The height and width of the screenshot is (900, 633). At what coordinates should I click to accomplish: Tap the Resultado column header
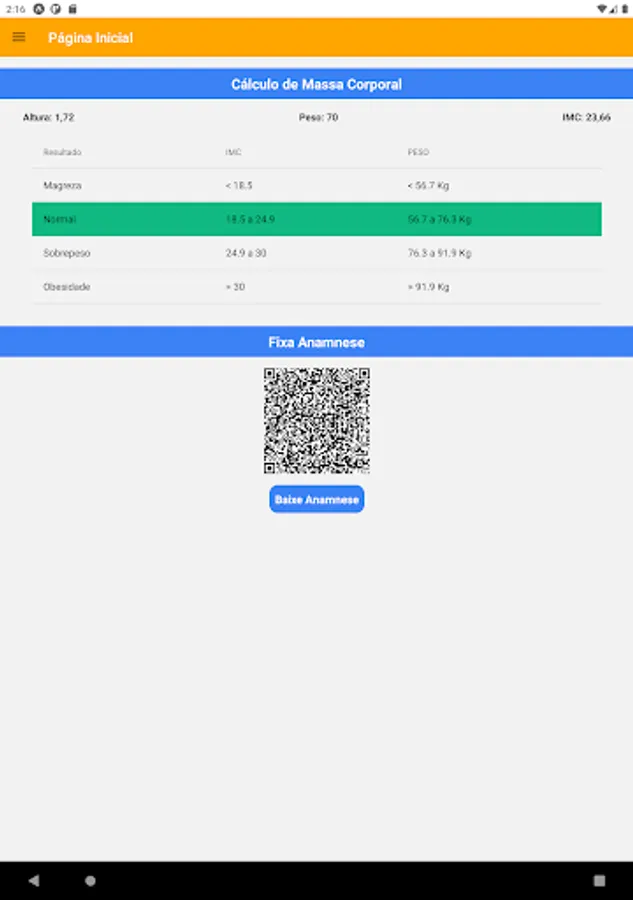point(62,152)
